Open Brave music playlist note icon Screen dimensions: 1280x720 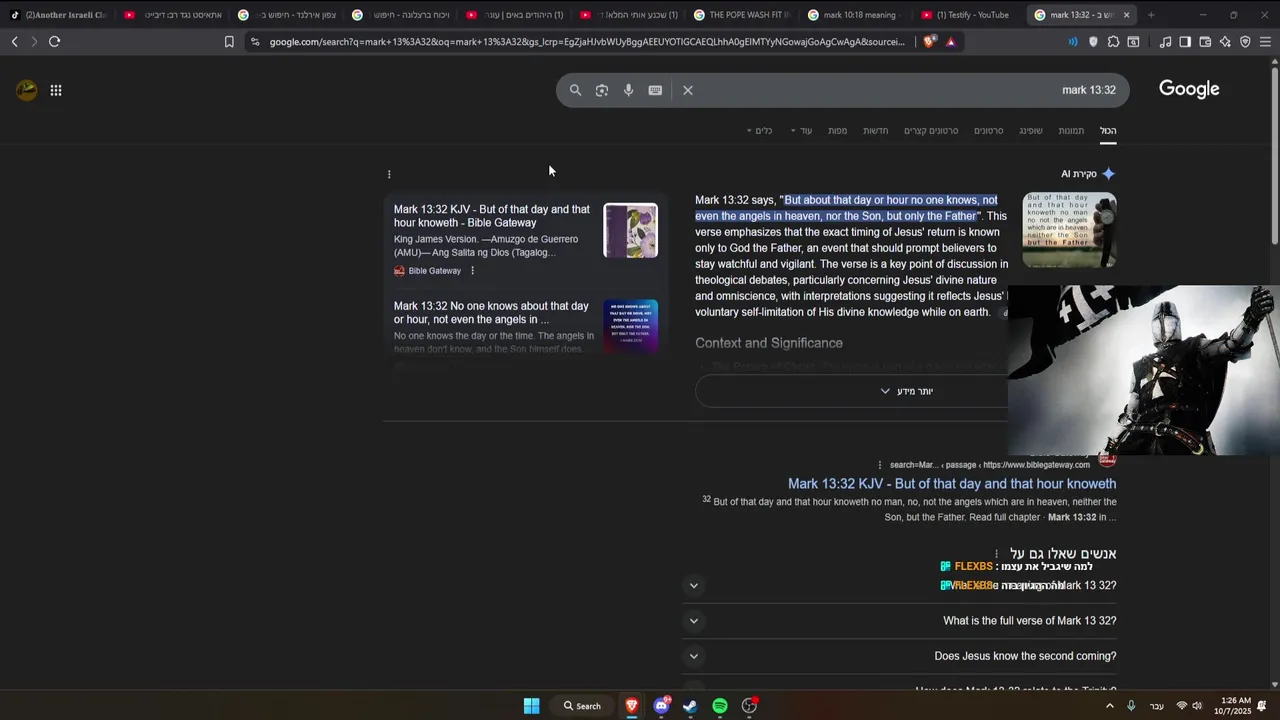click(x=1165, y=42)
